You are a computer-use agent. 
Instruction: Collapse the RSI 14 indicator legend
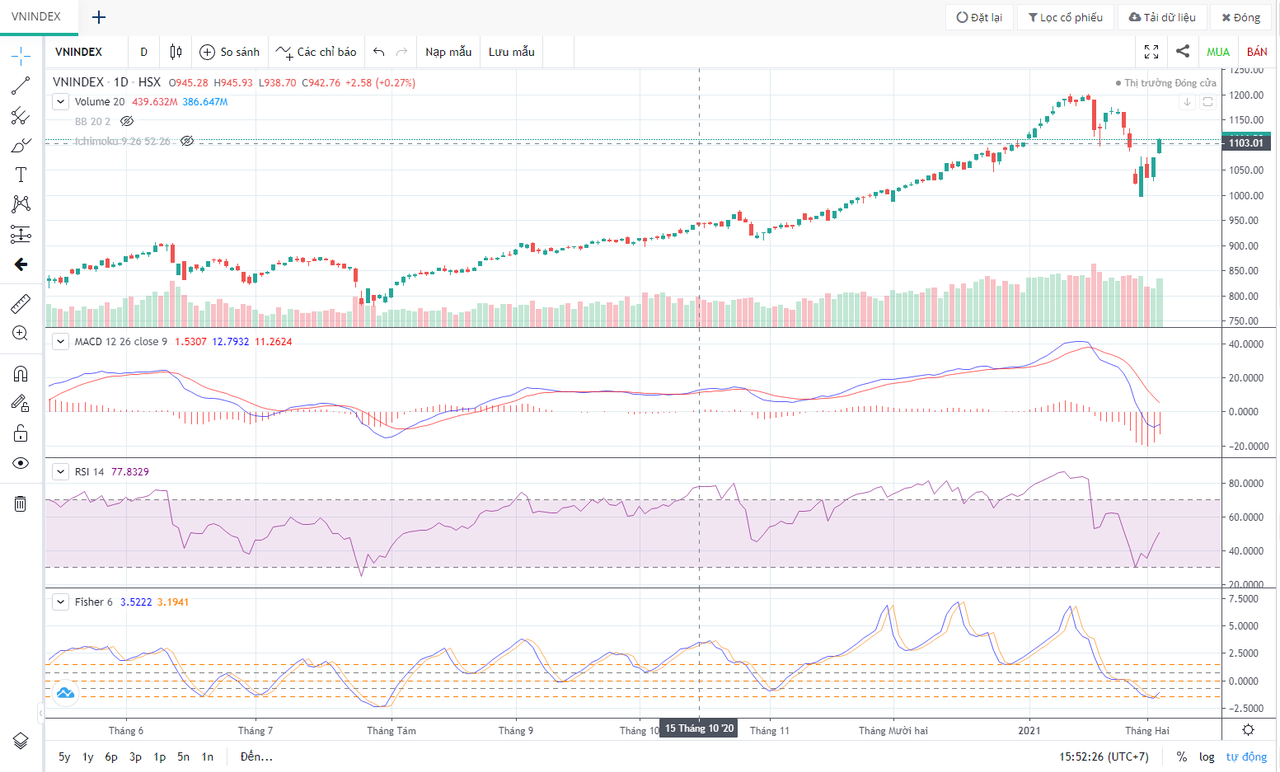[x=60, y=471]
